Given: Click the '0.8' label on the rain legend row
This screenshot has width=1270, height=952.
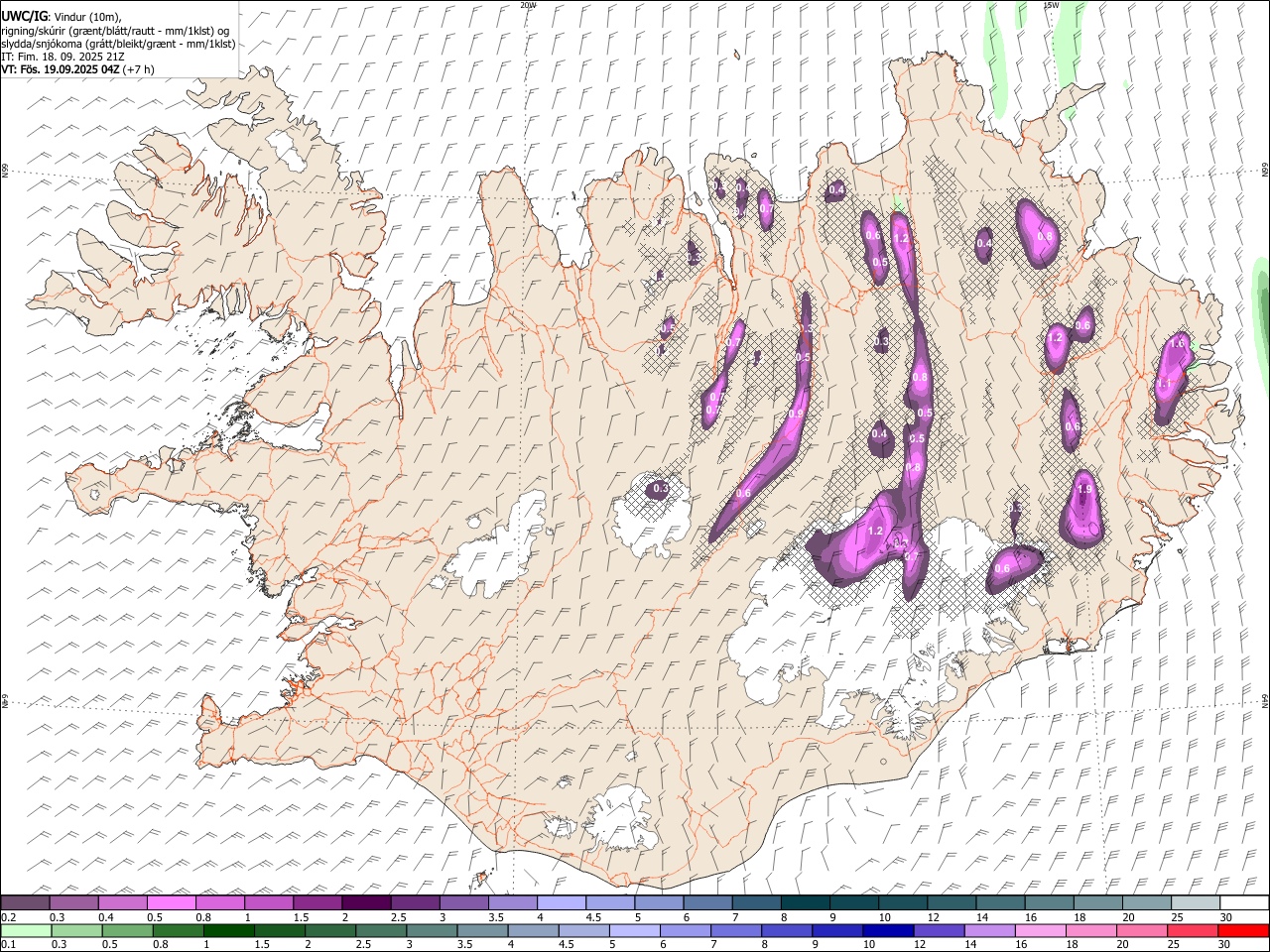Looking at the screenshot, I should click(x=160, y=944).
